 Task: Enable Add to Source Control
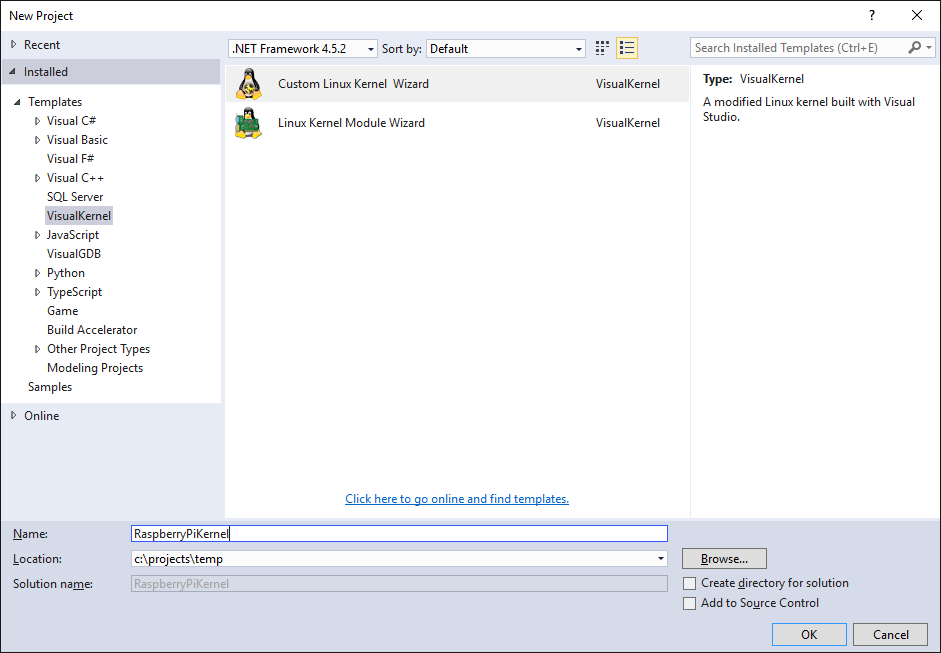[690, 603]
